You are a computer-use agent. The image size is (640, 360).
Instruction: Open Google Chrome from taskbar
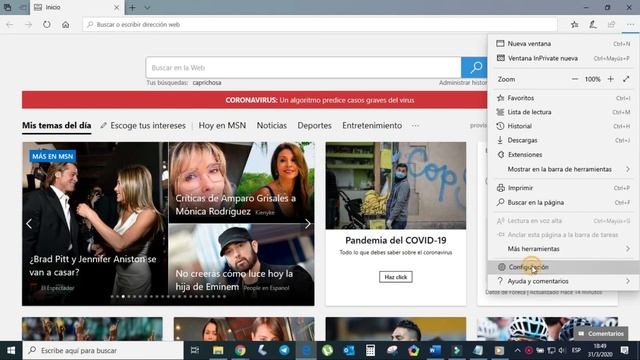pos(240,351)
